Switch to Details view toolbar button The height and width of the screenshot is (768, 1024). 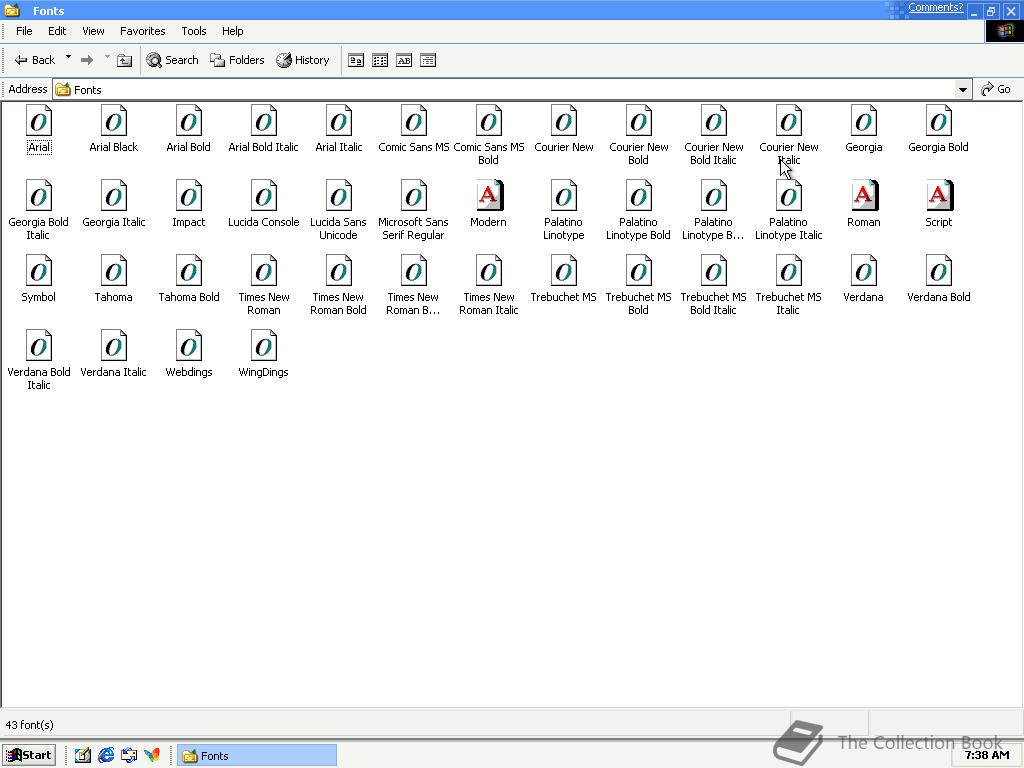tap(428, 61)
